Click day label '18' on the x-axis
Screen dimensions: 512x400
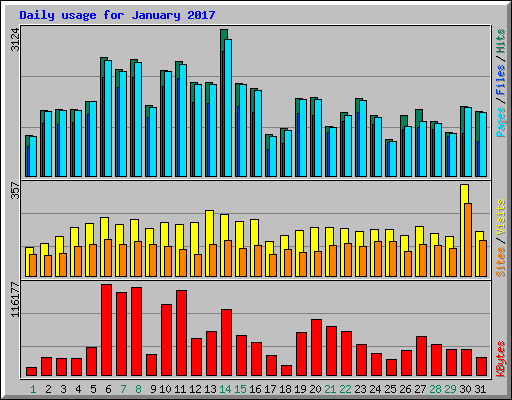[285, 389]
